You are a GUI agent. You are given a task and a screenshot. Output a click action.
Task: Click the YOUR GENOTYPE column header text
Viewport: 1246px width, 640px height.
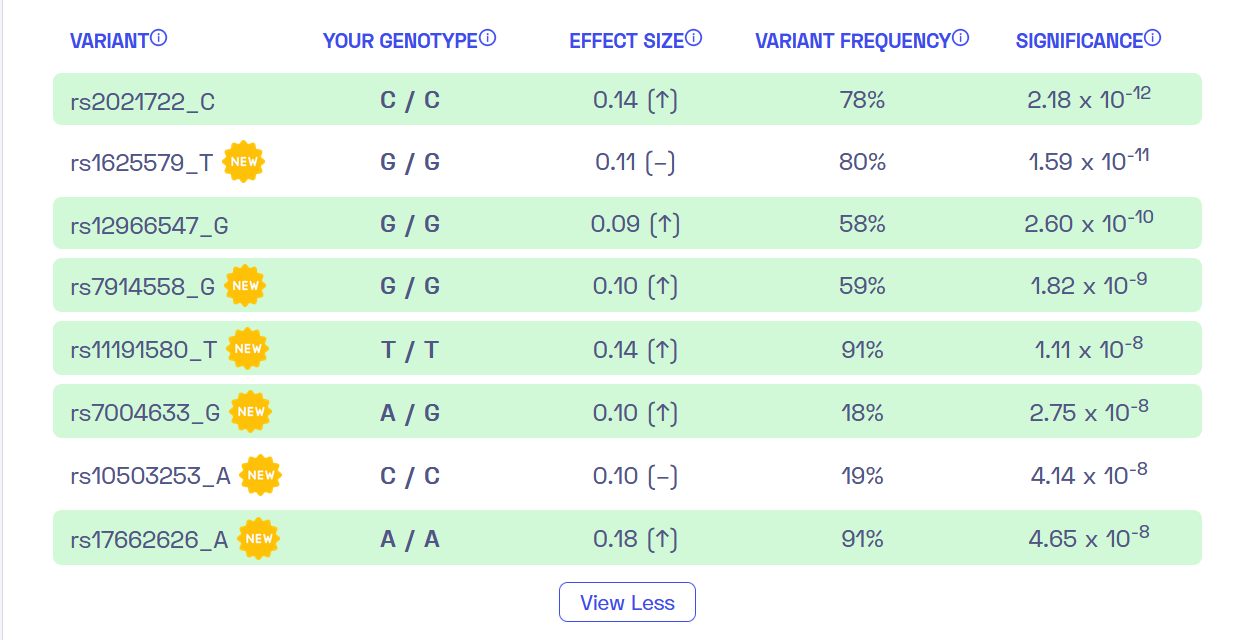[400, 41]
